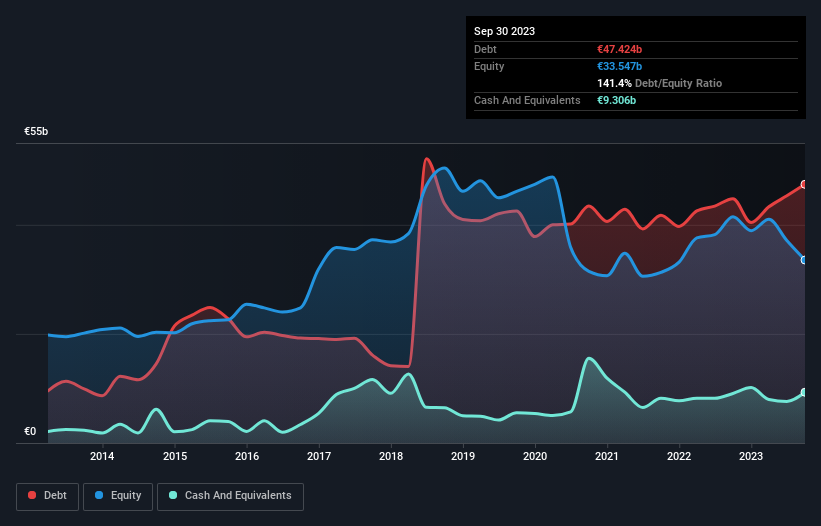Image resolution: width=821 pixels, height=526 pixels.
Task: Click the €9.306b cash value
Action: pyautogui.click(x=616, y=100)
